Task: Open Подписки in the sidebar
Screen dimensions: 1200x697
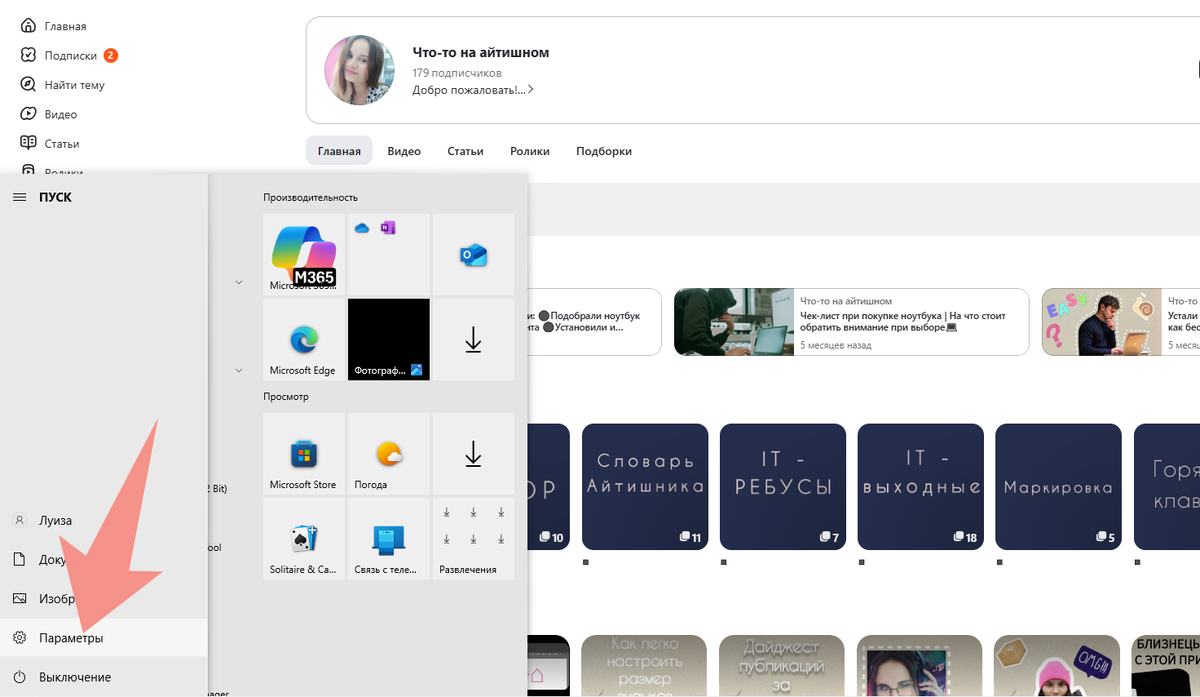Action: point(60,55)
